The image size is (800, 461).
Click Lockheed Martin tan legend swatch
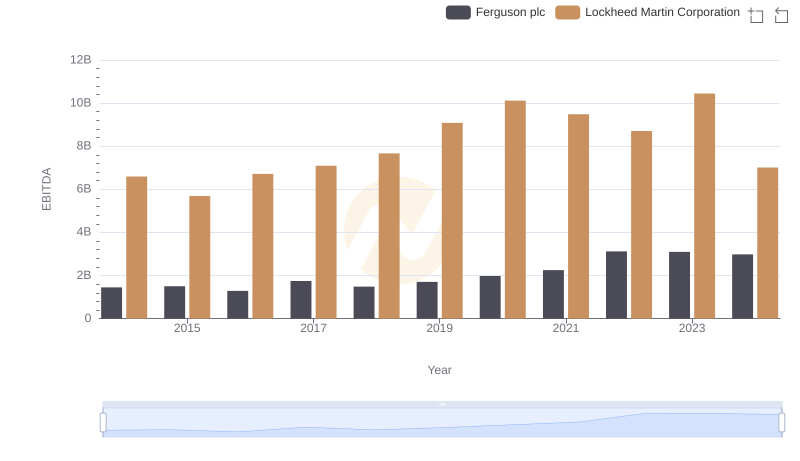tap(567, 12)
